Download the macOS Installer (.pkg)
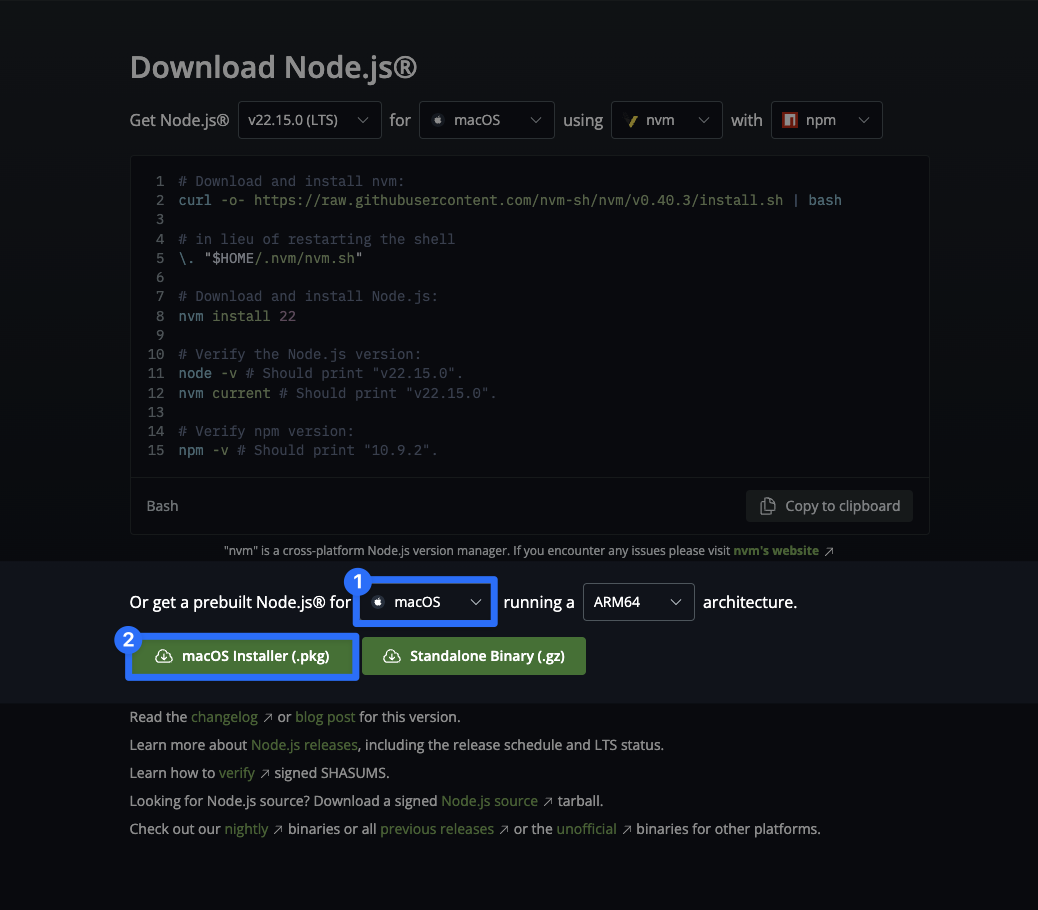Viewport: 1038px width, 910px height. click(242, 656)
